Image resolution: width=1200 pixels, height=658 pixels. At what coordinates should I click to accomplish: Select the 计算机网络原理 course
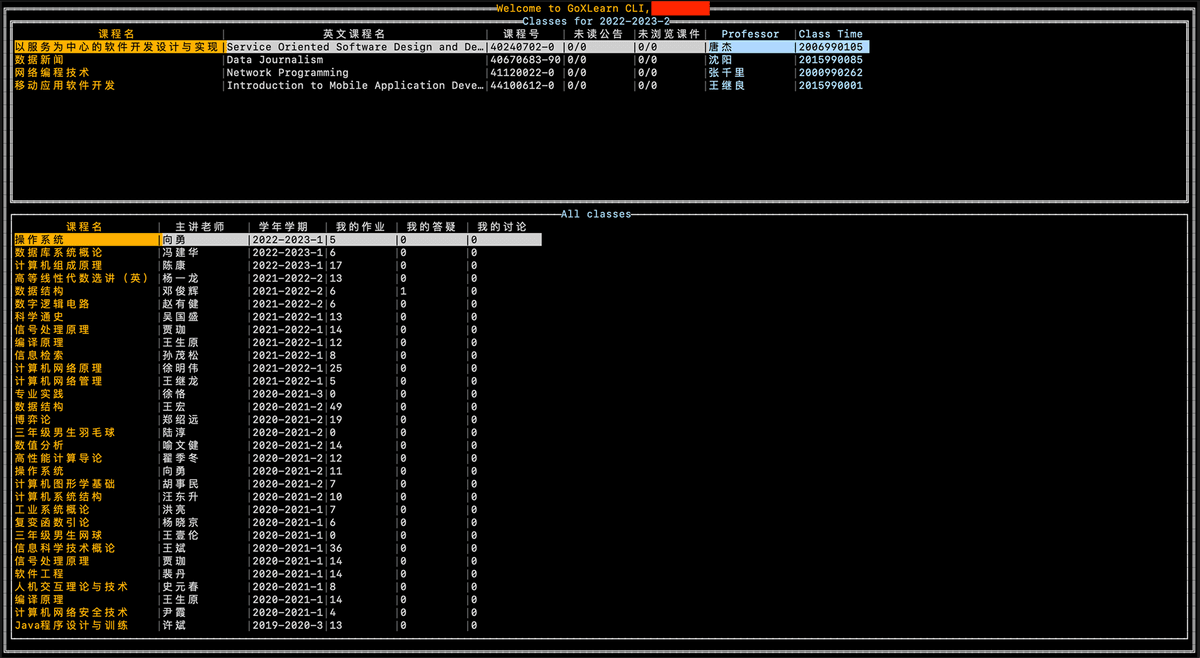click(58, 368)
